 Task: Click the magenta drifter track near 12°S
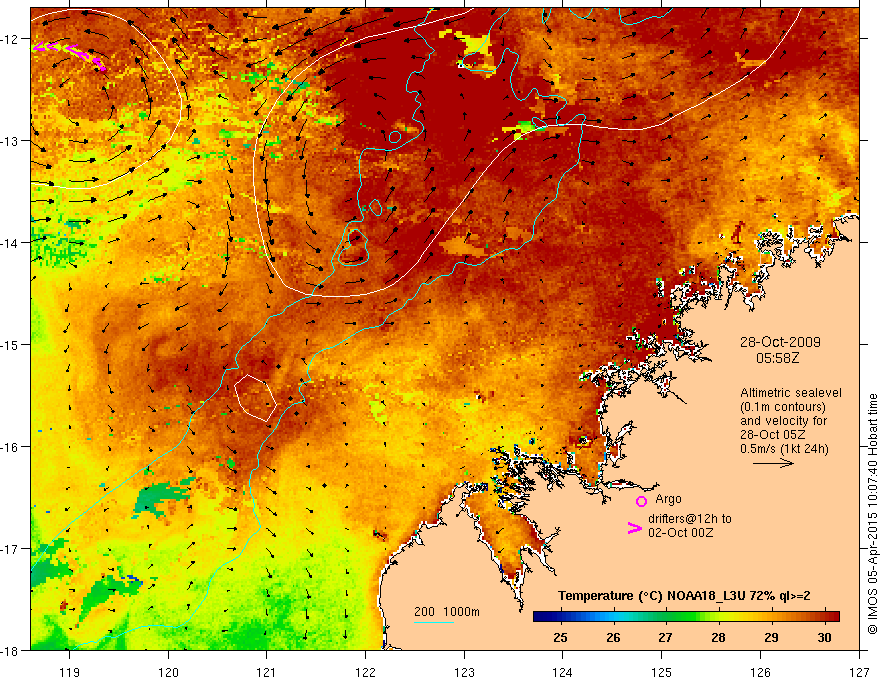[x=70, y=55]
